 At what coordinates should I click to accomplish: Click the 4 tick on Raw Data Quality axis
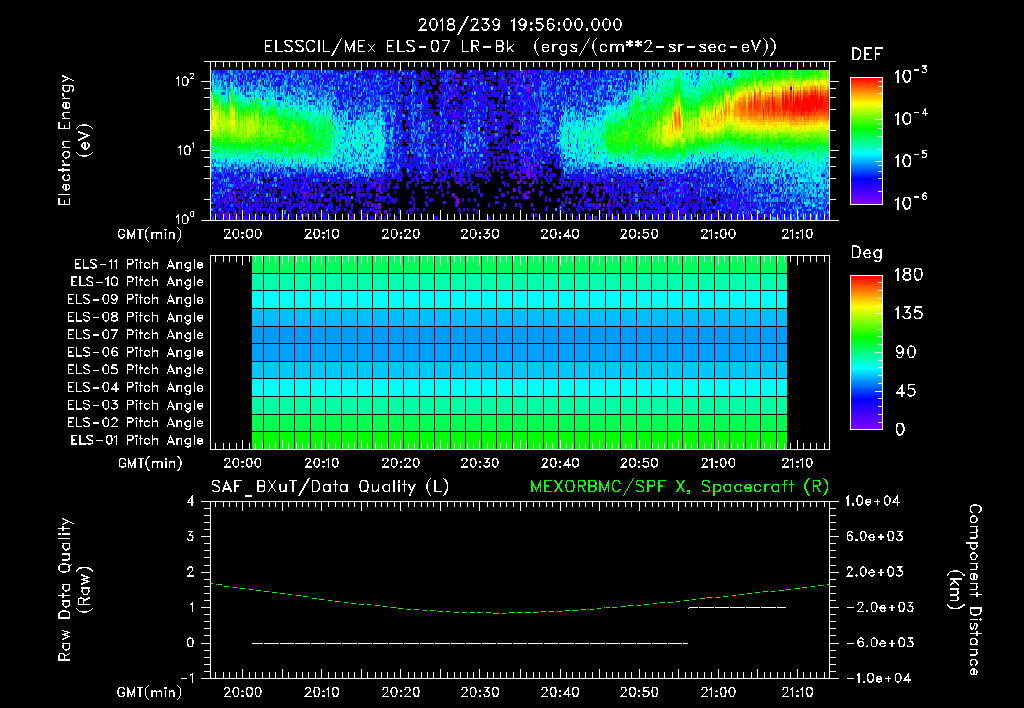[191, 501]
